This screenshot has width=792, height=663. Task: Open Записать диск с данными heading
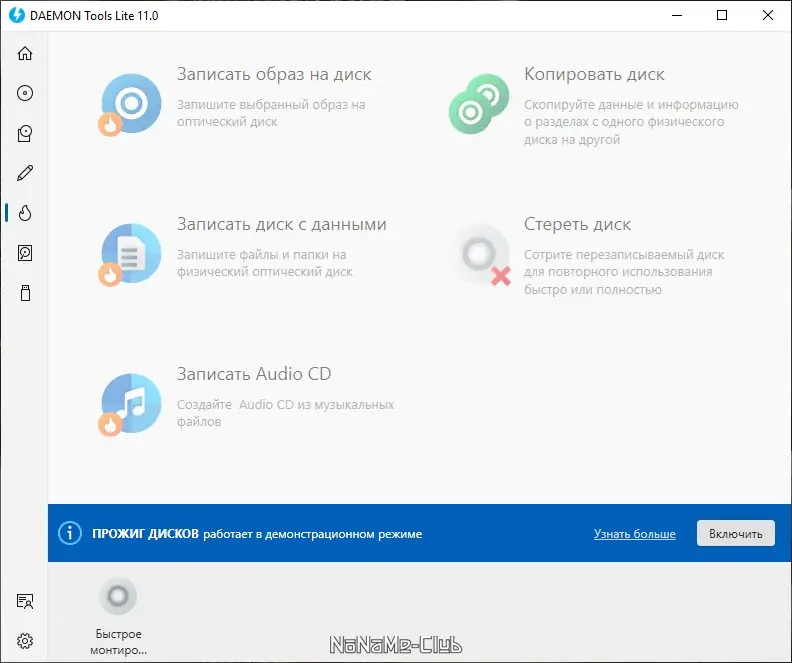(281, 224)
